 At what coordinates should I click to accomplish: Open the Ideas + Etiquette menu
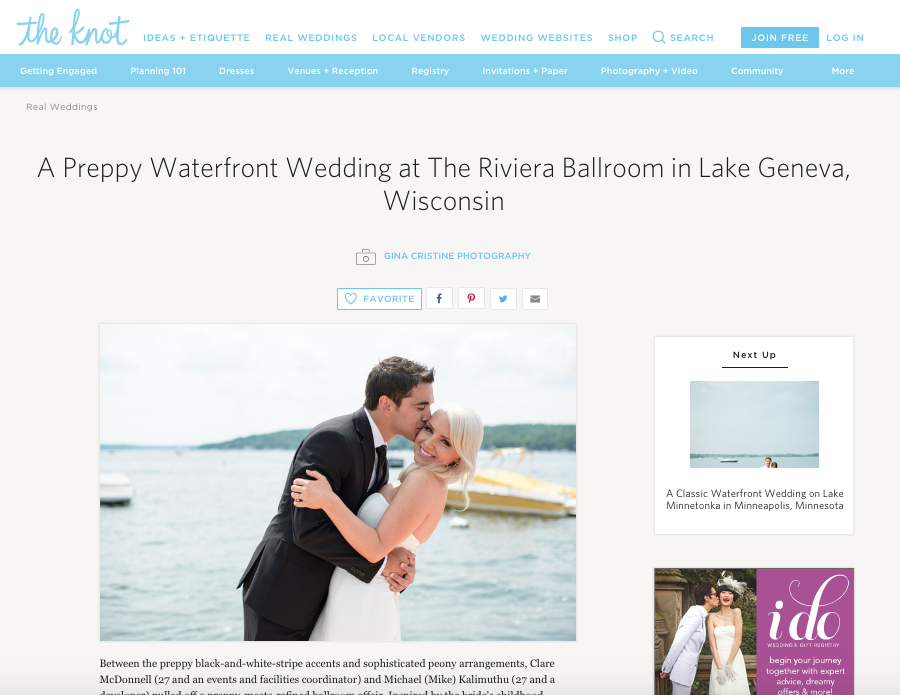point(196,38)
